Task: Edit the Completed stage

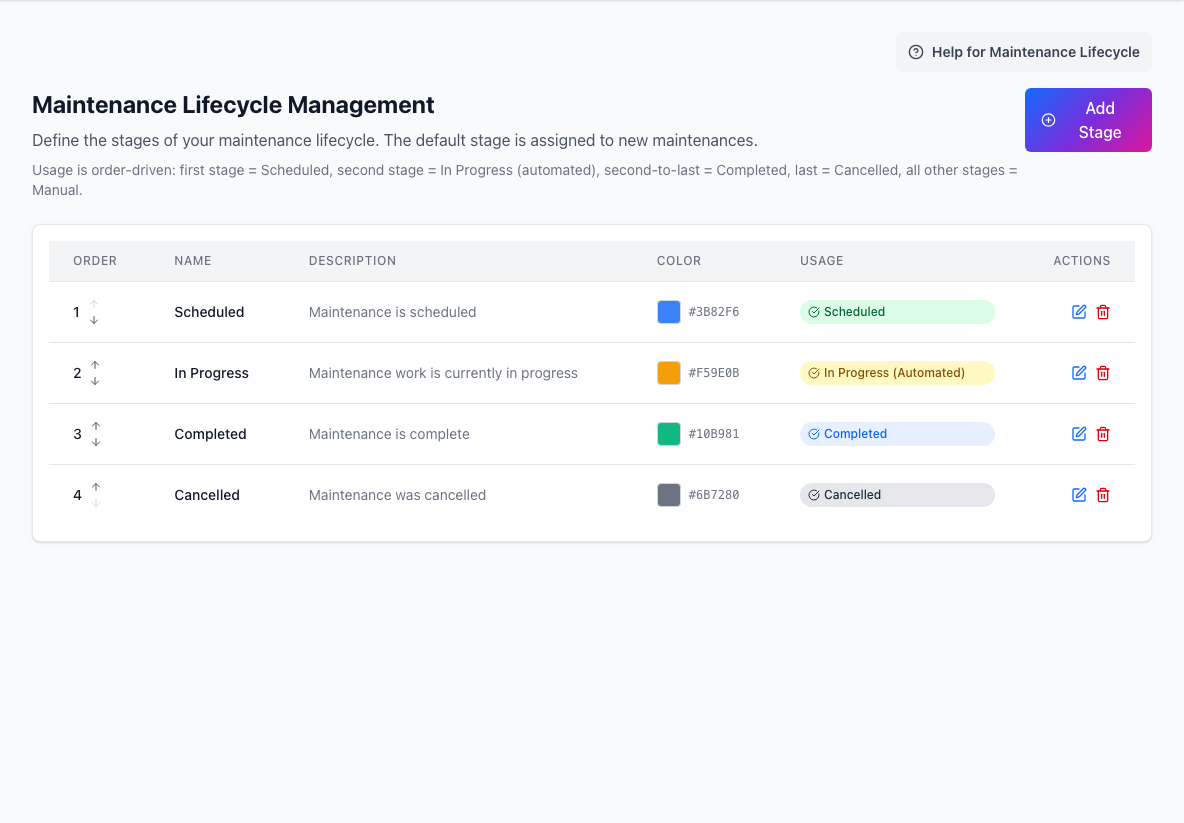Action: [x=1079, y=434]
